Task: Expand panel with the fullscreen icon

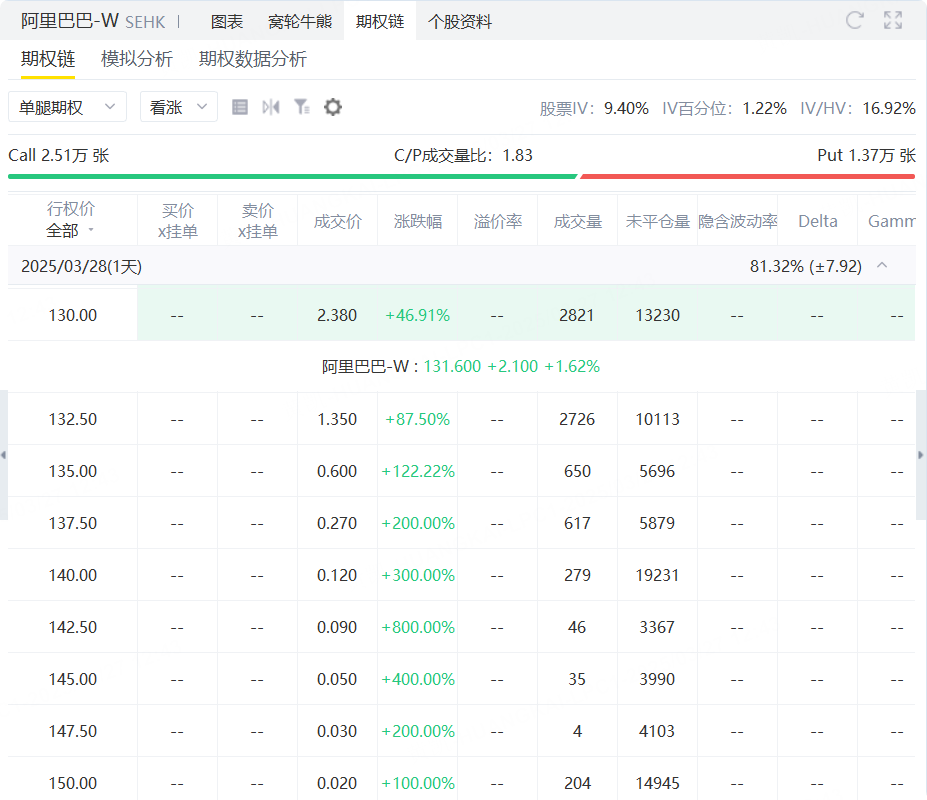Action: click(x=893, y=21)
